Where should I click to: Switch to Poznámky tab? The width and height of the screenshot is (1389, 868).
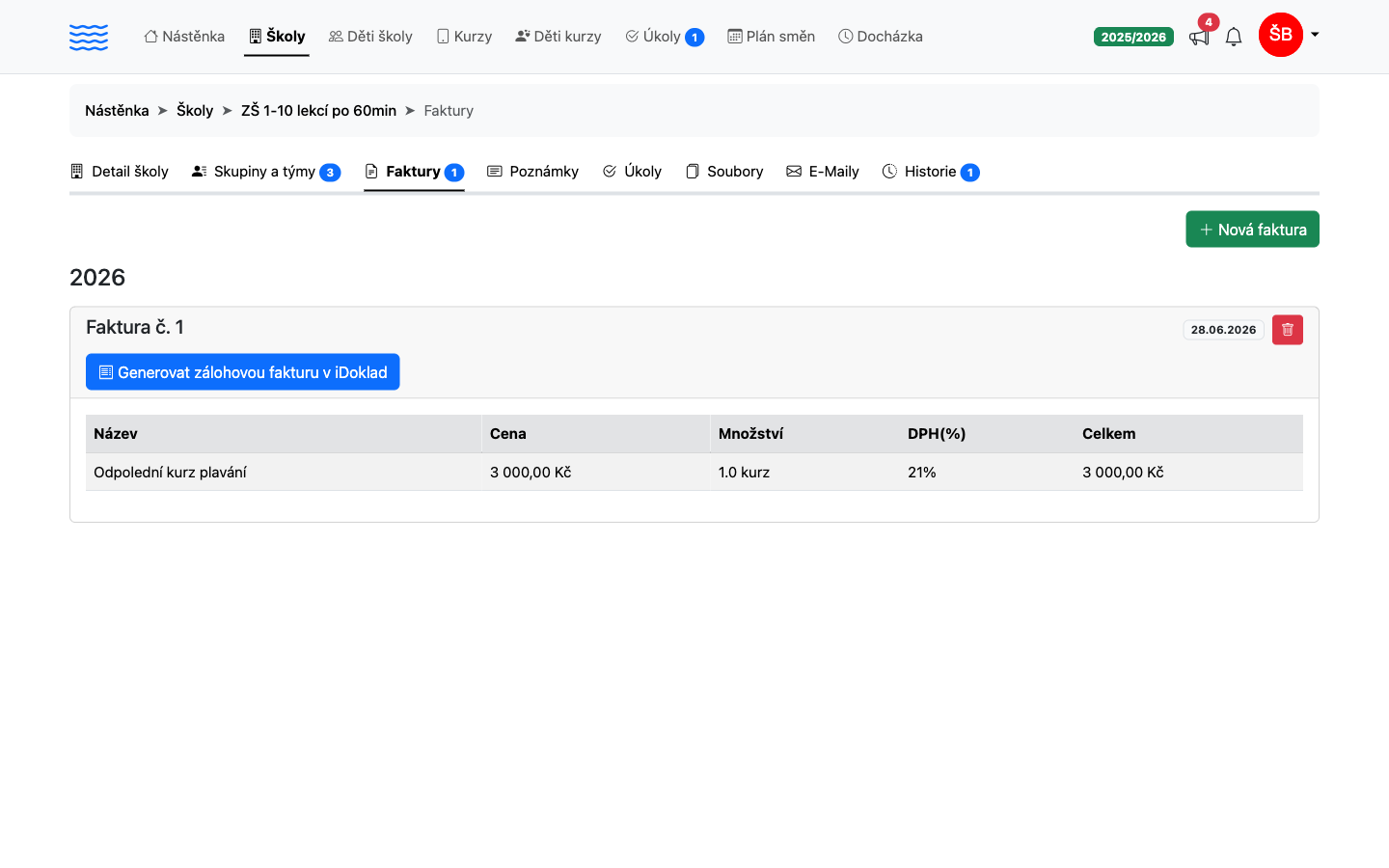click(533, 172)
